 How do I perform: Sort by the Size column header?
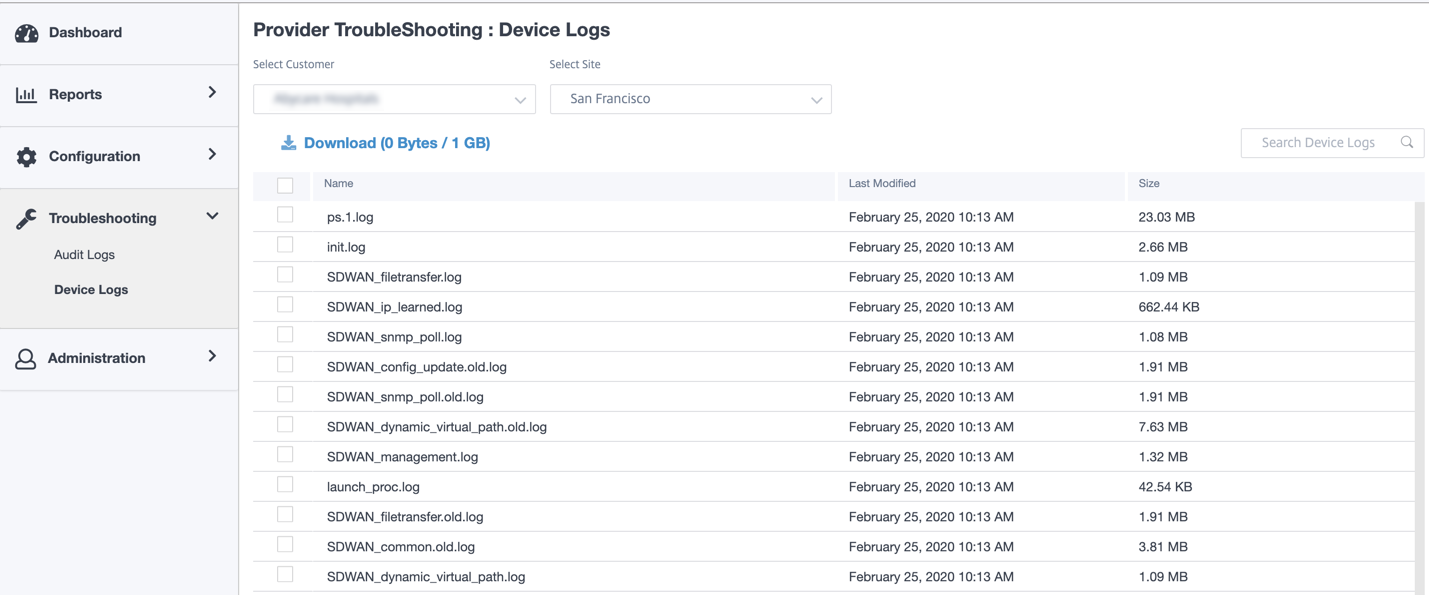[x=1149, y=184]
